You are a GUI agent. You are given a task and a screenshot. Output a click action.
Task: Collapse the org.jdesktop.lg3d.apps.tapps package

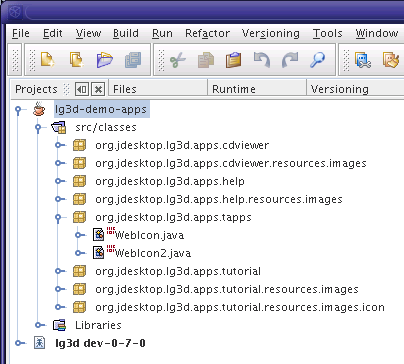pos(59,218)
